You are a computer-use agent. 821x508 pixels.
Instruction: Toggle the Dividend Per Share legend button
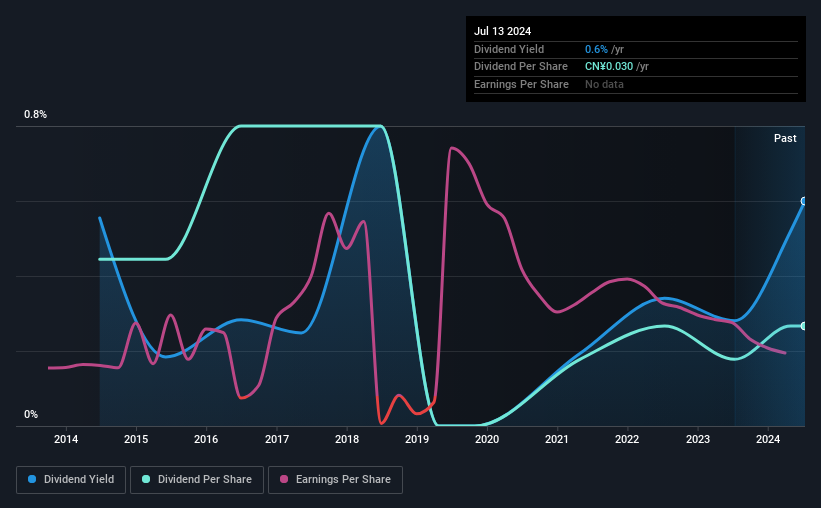coord(197,480)
